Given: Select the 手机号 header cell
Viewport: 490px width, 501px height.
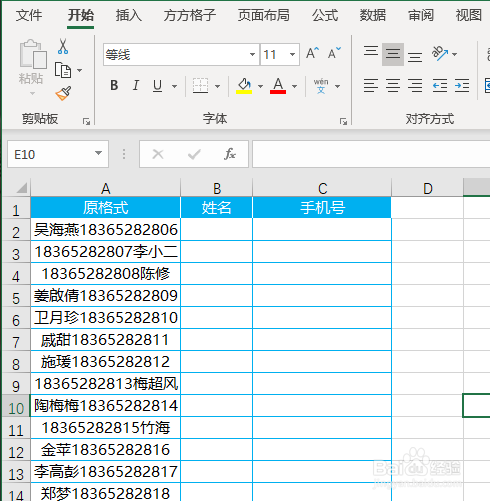Looking at the screenshot, I should click(322, 207).
